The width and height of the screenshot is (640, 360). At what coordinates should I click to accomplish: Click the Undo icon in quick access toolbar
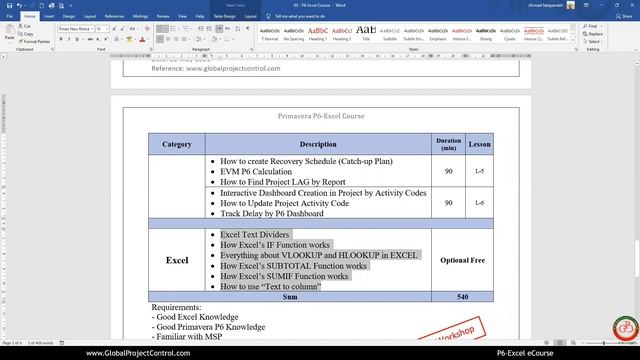[19, 6]
